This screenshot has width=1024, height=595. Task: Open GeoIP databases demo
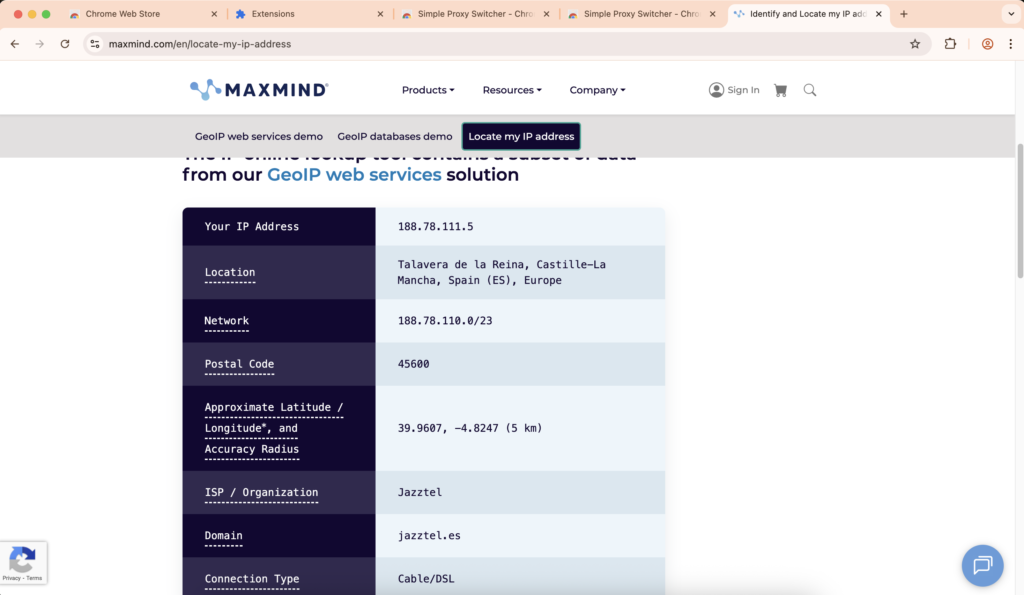(x=395, y=136)
